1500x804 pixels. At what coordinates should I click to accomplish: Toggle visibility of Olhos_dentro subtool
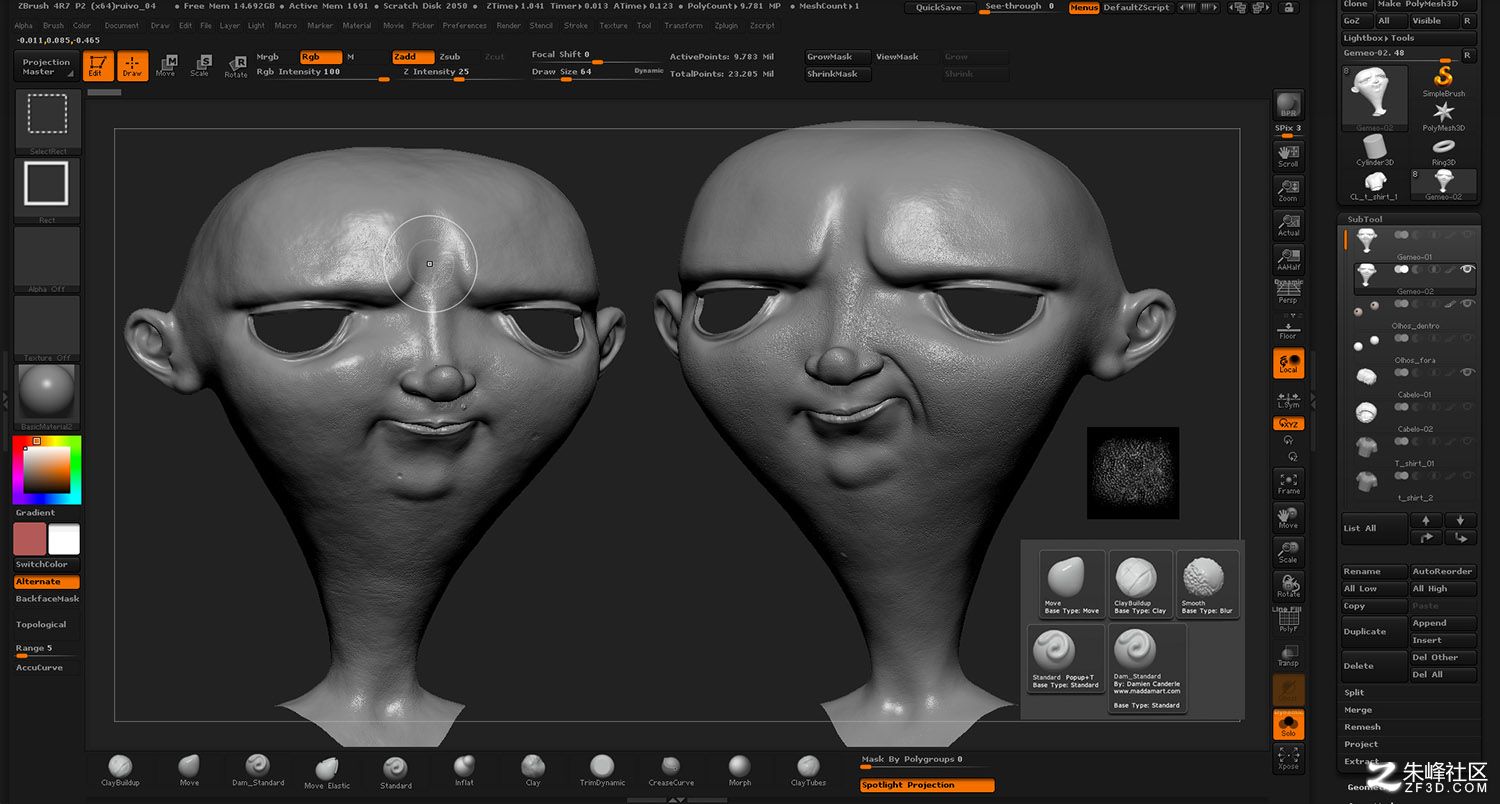pos(1467,303)
